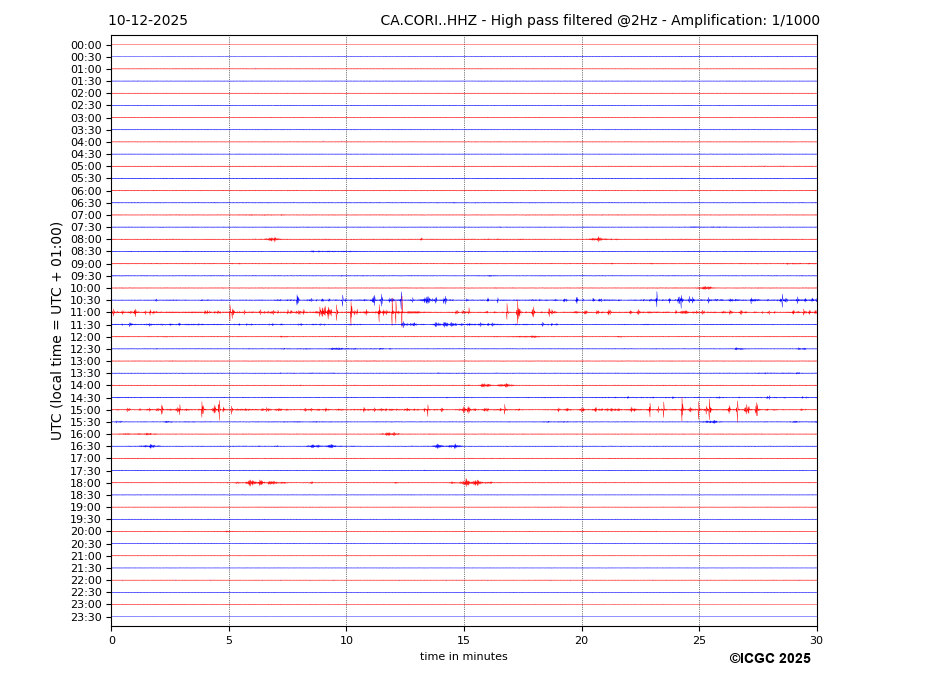Click the x-axis tick label 30

tap(817, 640)
